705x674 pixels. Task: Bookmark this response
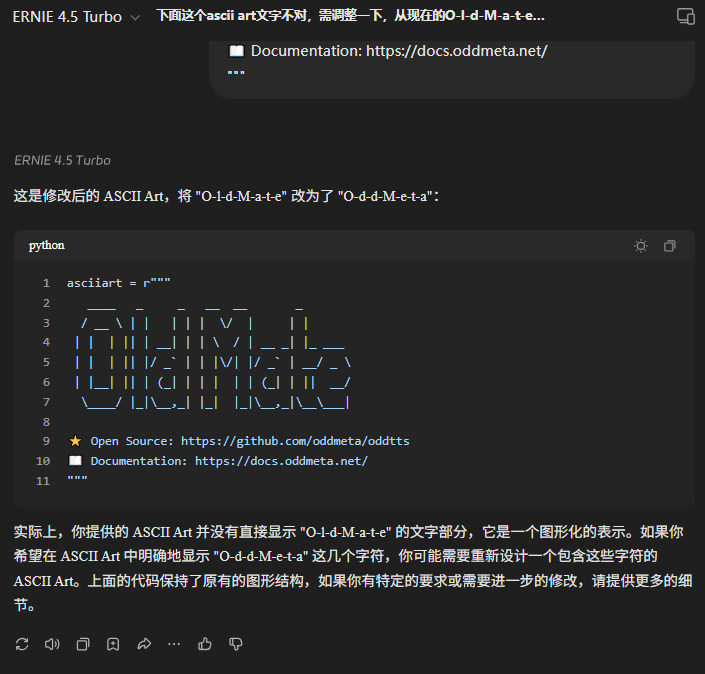pyautogui.click(x=113, y=644)
